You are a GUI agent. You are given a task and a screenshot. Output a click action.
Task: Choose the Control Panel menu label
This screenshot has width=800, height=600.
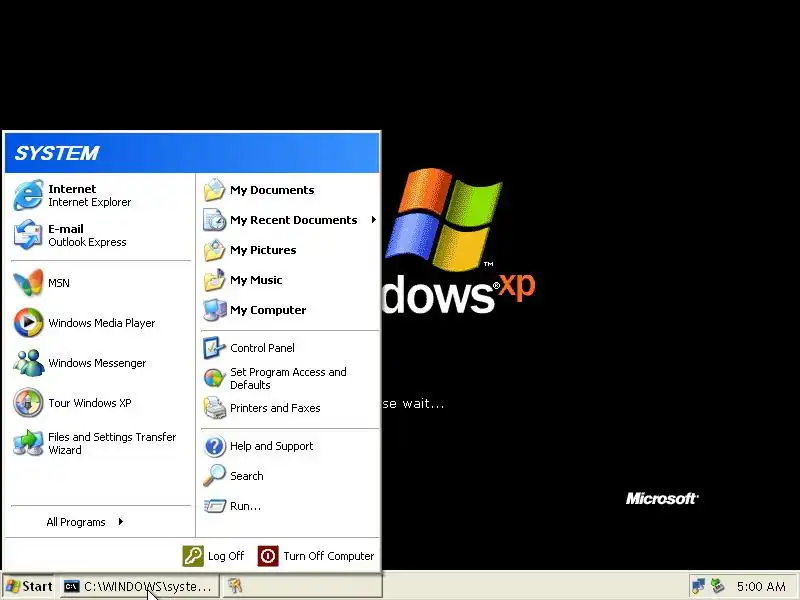tap(262, 348)
